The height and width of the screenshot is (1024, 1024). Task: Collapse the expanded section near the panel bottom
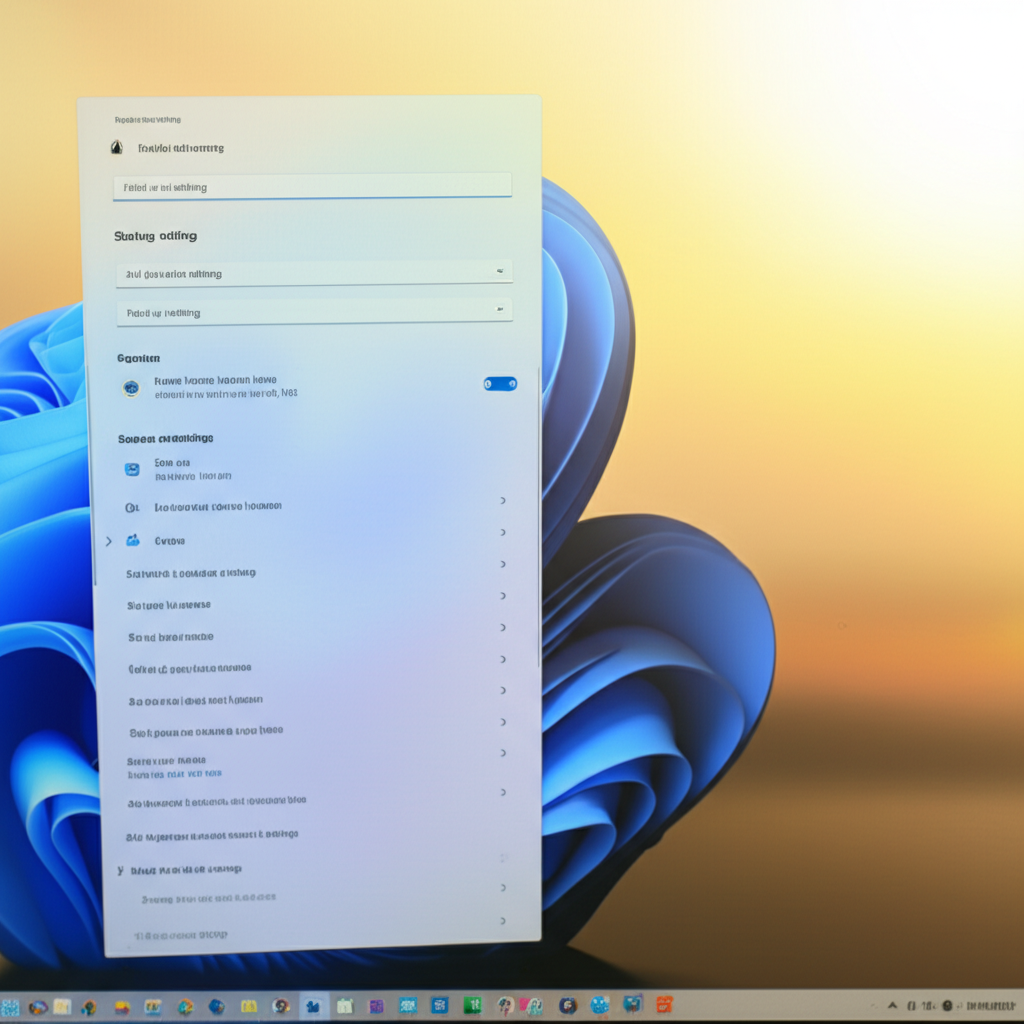pyautogui.click(x=121, y=870)
